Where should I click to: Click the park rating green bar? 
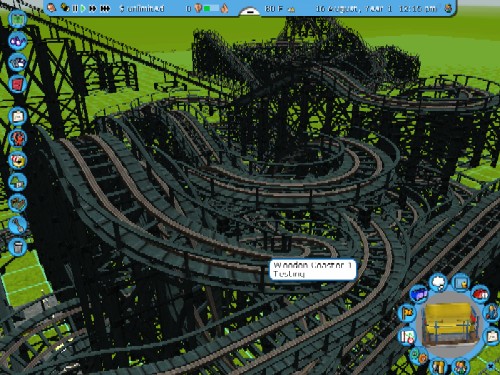pyautogui.click(x=211, y=8)
